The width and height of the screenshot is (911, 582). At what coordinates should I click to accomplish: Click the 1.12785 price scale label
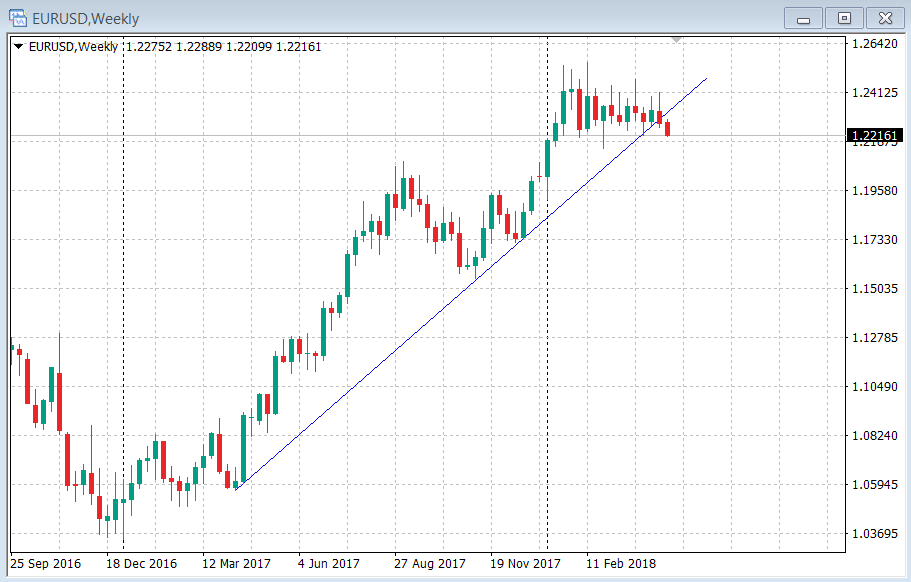click(874, 337)
